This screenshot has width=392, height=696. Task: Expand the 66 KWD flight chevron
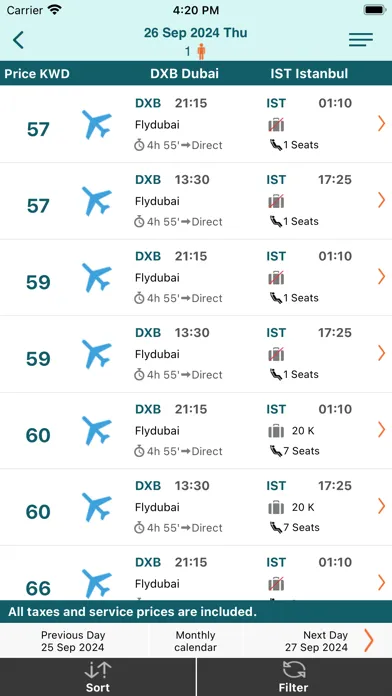381,582
